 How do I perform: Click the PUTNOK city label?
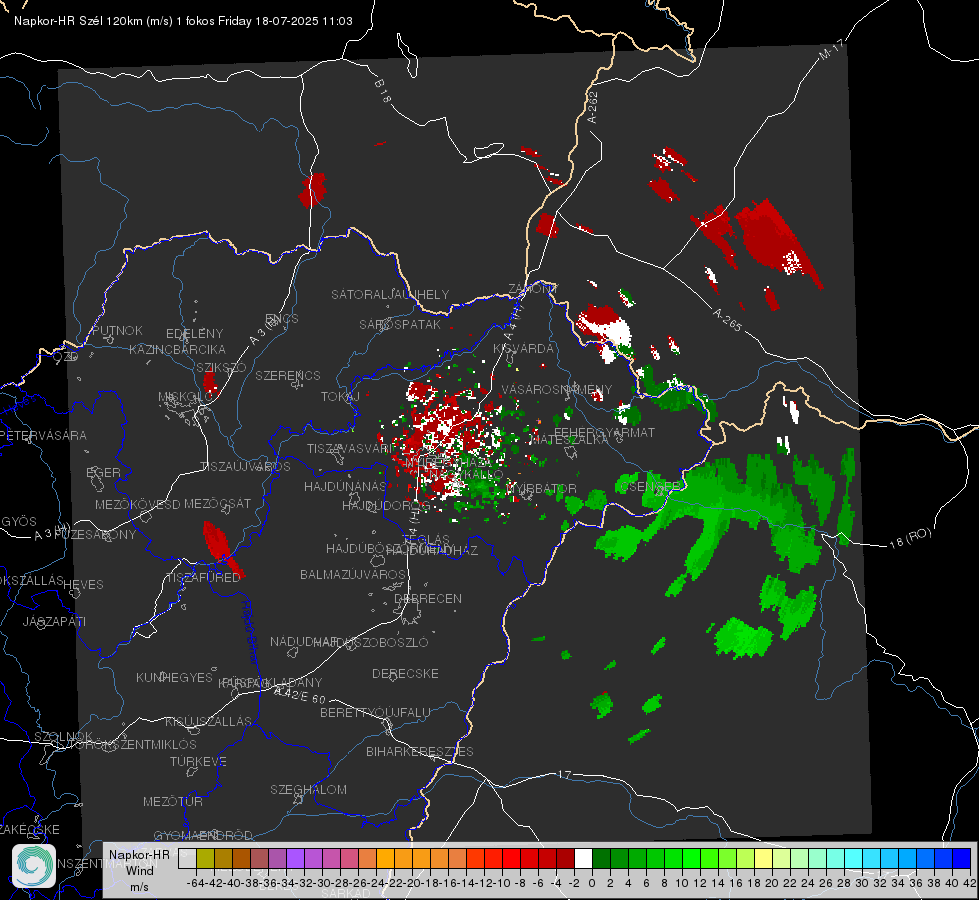pyautogui.click(x=117, y=330)
